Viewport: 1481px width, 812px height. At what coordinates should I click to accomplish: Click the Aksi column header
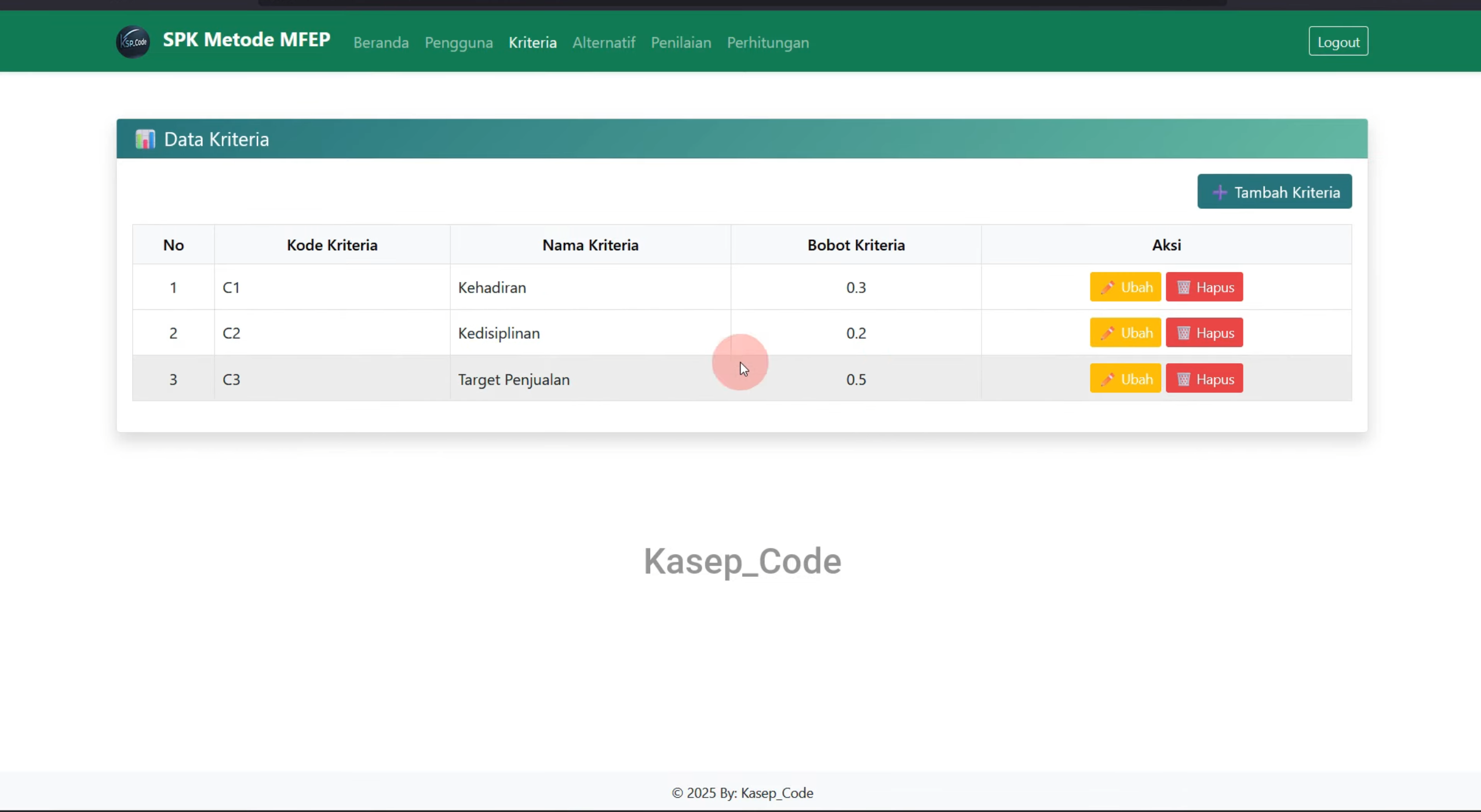point(1166,245)
